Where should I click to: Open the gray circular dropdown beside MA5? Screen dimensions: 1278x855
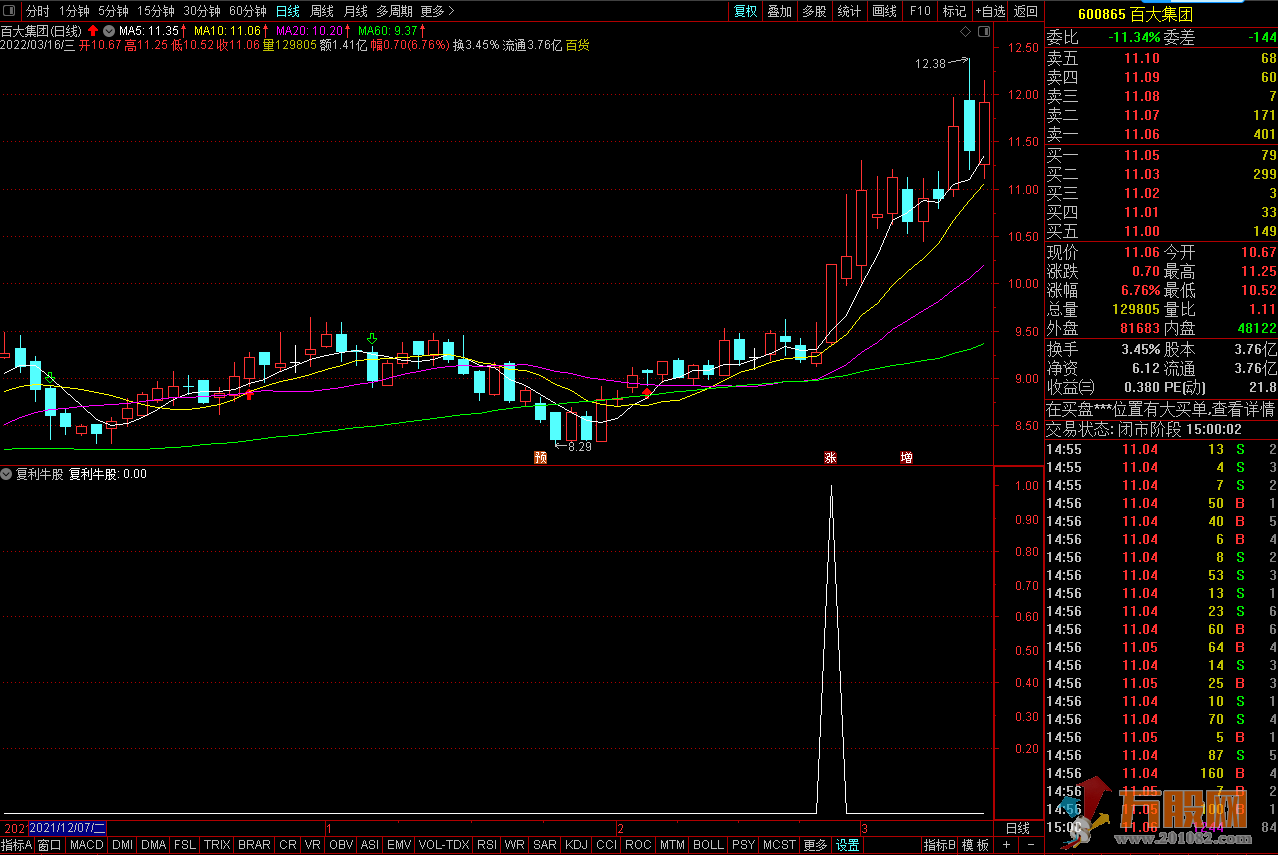pyautogui.click(x=108, y=30)
